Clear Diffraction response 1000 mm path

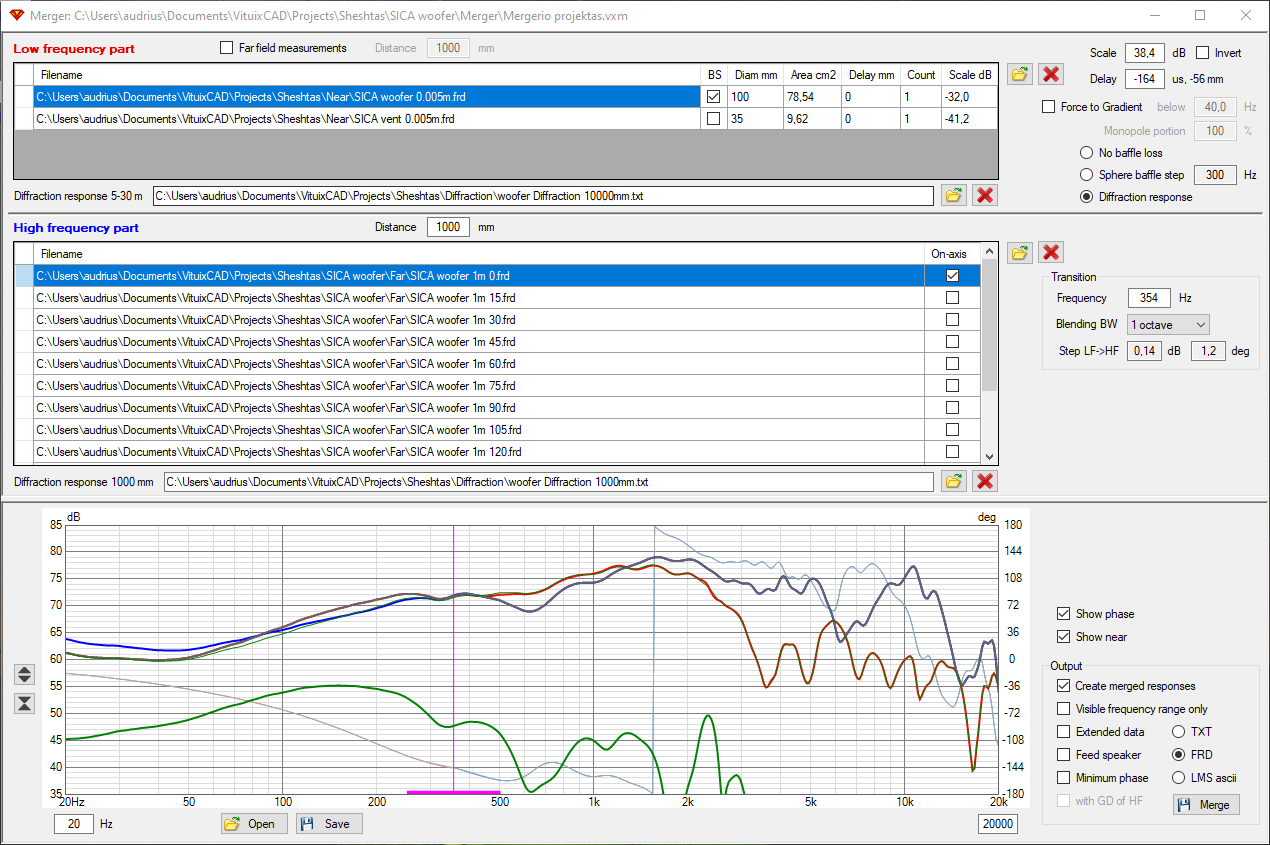click(985, 481)
